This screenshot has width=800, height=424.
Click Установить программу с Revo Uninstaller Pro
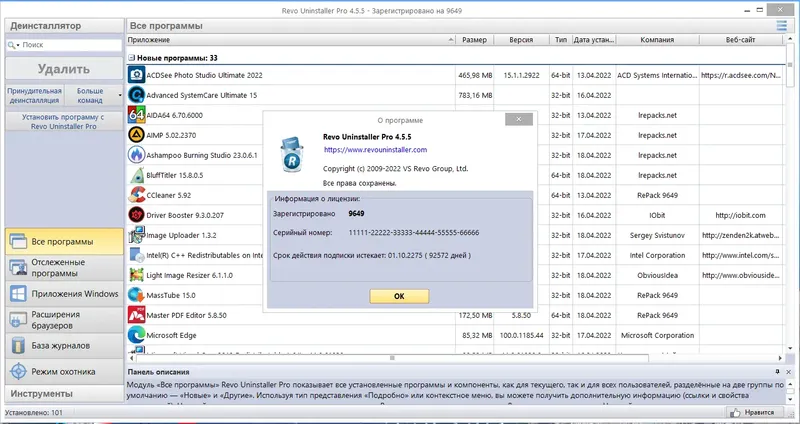coord(64,121)
